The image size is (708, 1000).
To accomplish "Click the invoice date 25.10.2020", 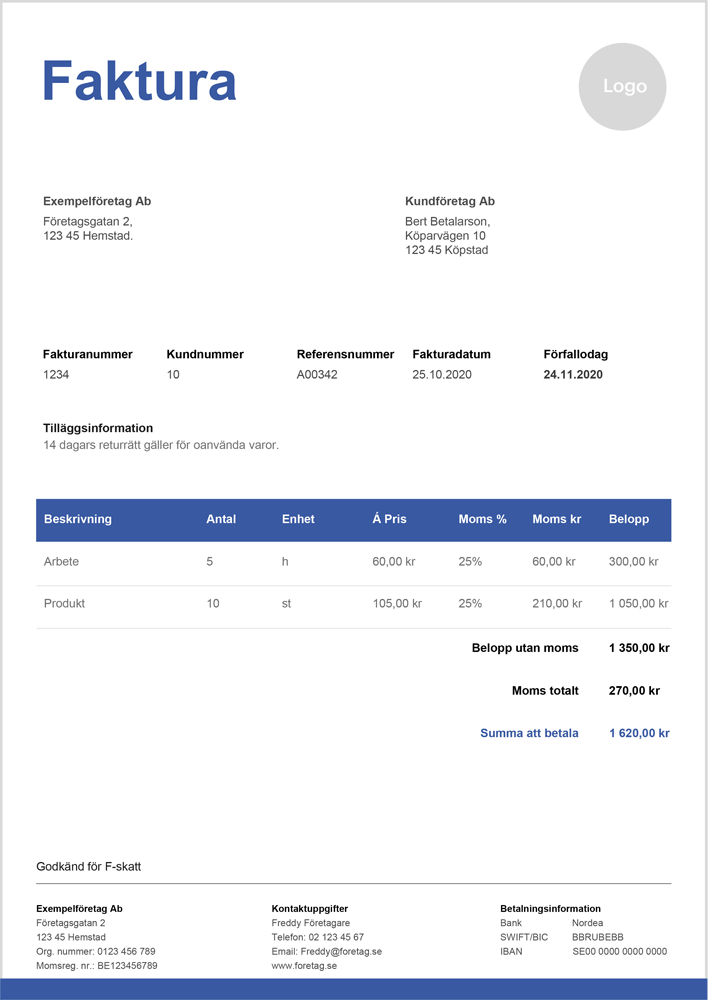I will 441,375.
